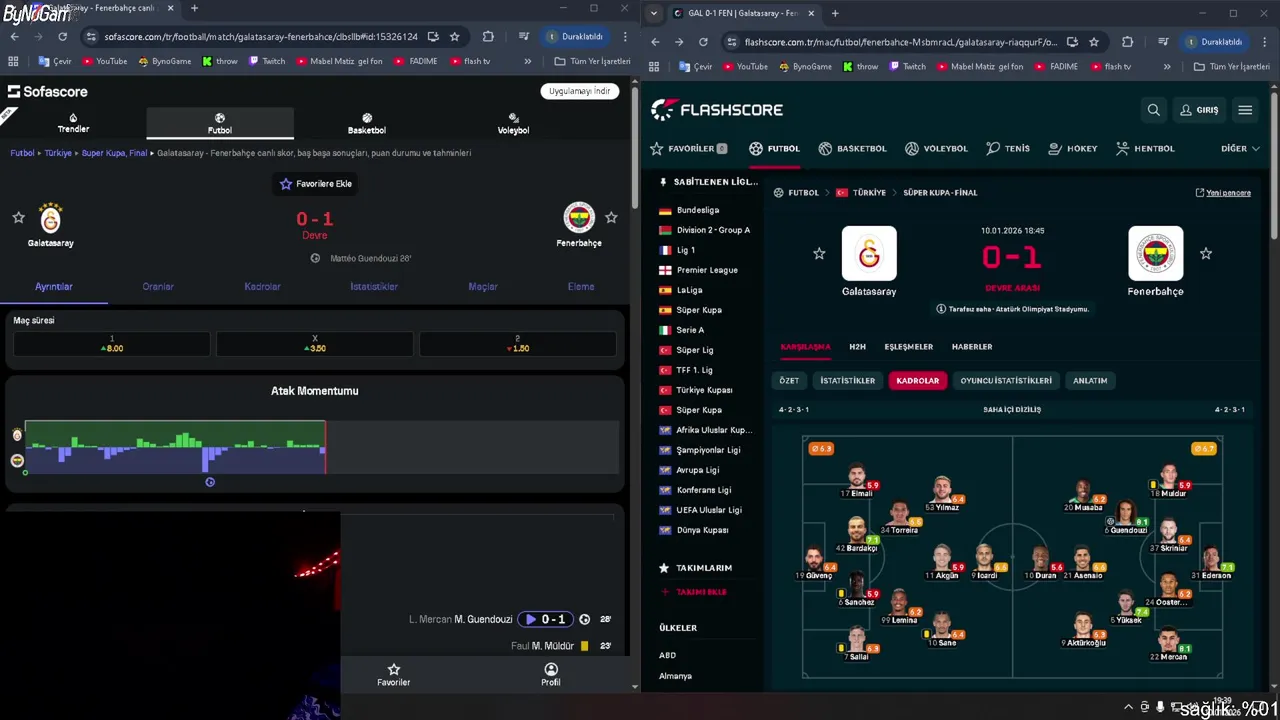
Task: Switch to H2H tab on Flashscore
Action: pyautogui.click(x=857, y=347)
